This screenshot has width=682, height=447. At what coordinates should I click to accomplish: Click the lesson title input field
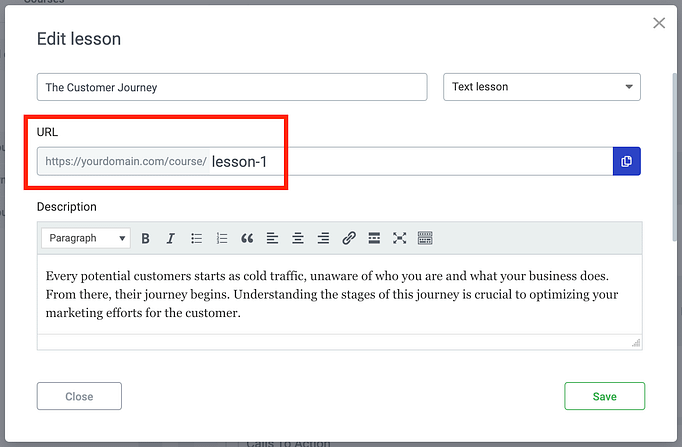click(x=232, y=87)
